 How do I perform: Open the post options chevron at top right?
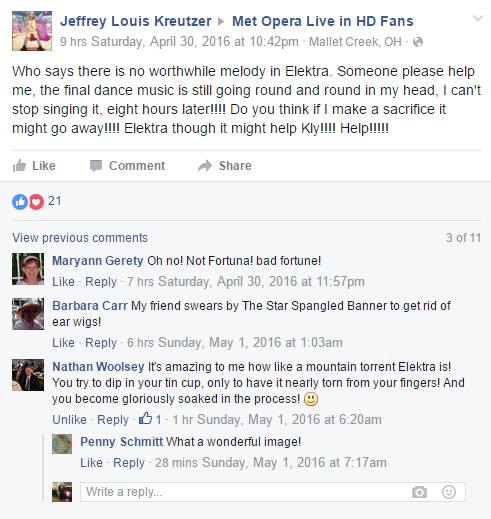[x=478, y=18]
